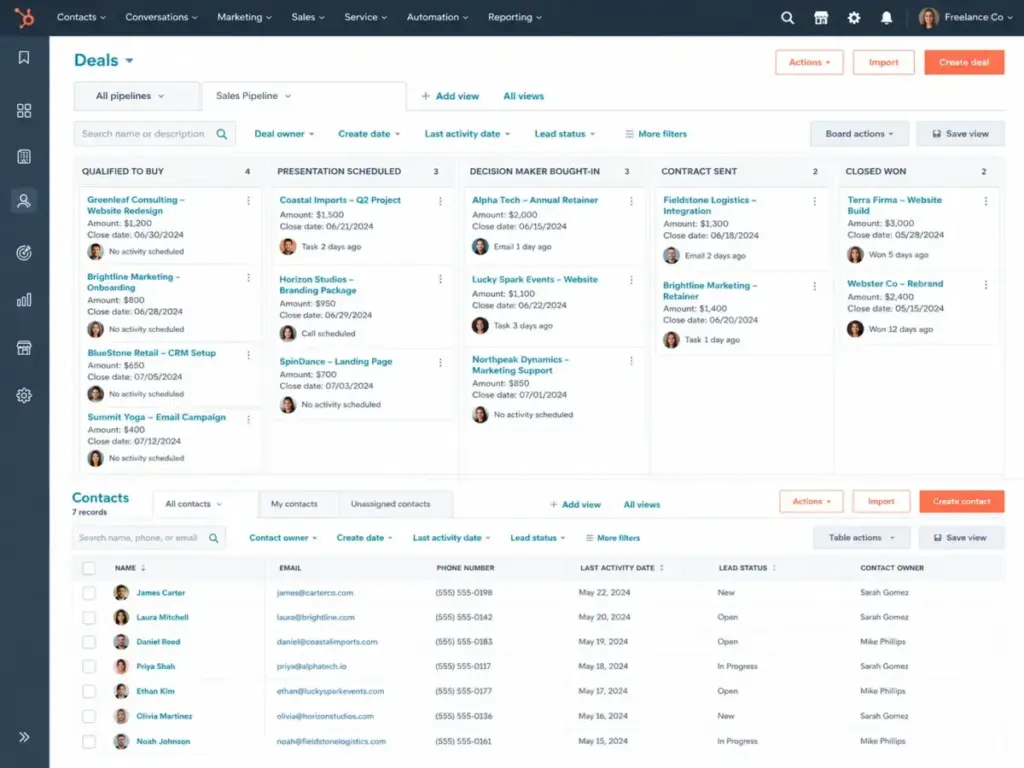
Task: Expand the Deals title dropdown
Action: [x=129, y=61]
